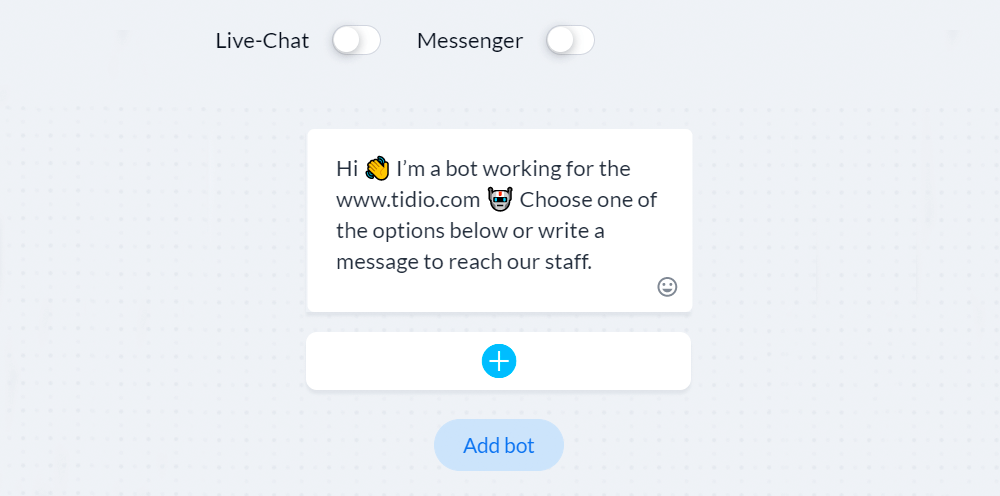1000x496 pixels.
Task: Click the robot face emoji in message
Action: (x=500, y=200)
